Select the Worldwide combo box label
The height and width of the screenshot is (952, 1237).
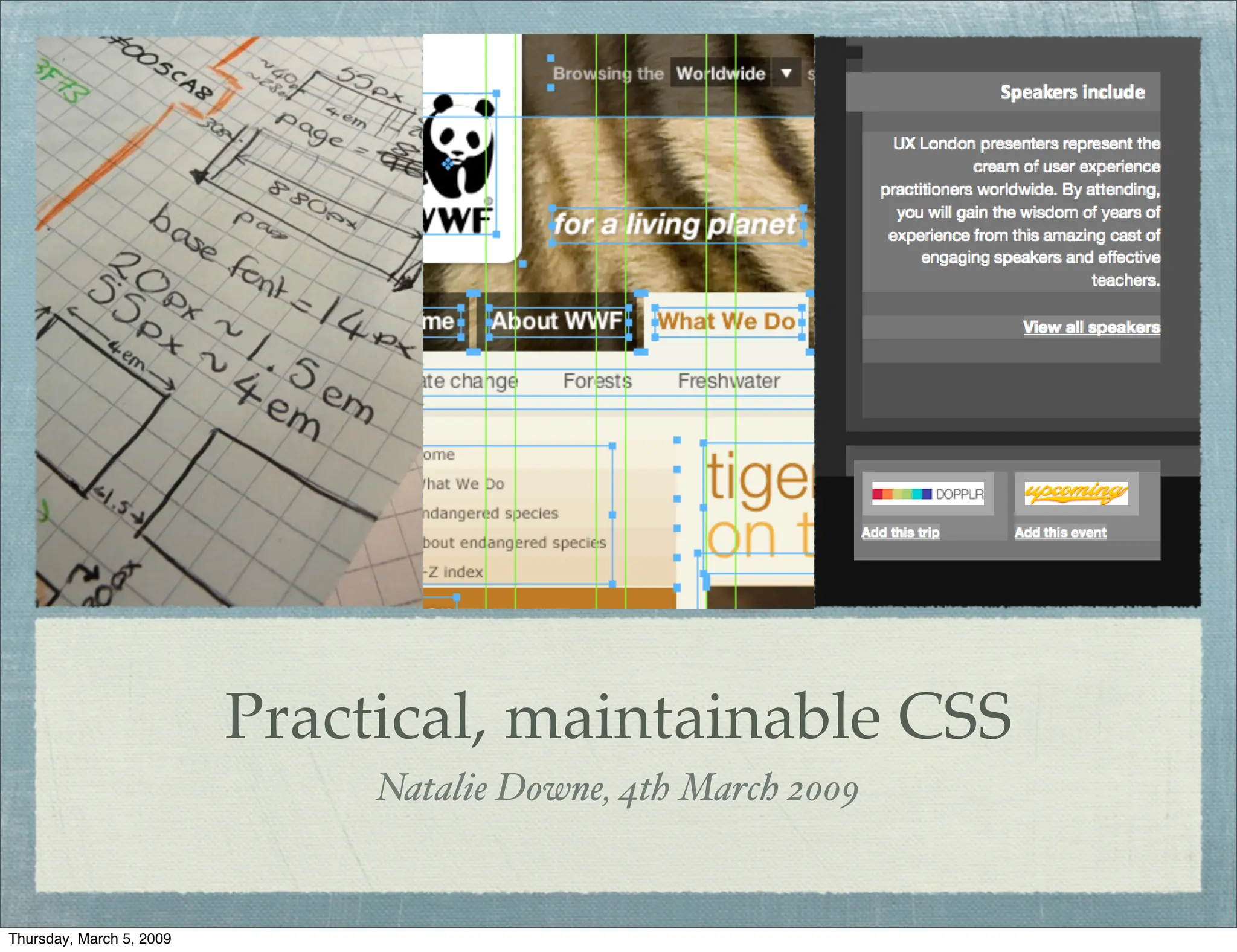pos(720,74)
